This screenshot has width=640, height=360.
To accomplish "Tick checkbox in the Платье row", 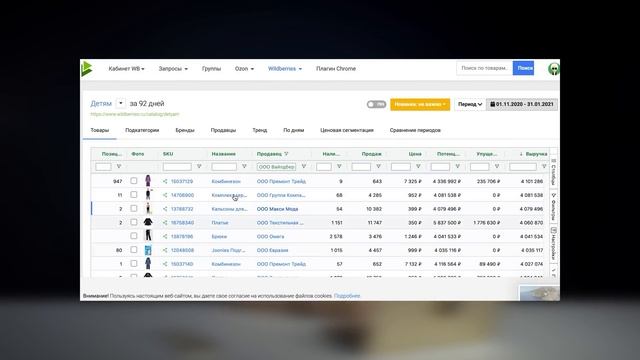I will pyautogui.click(x=134, y=222).
